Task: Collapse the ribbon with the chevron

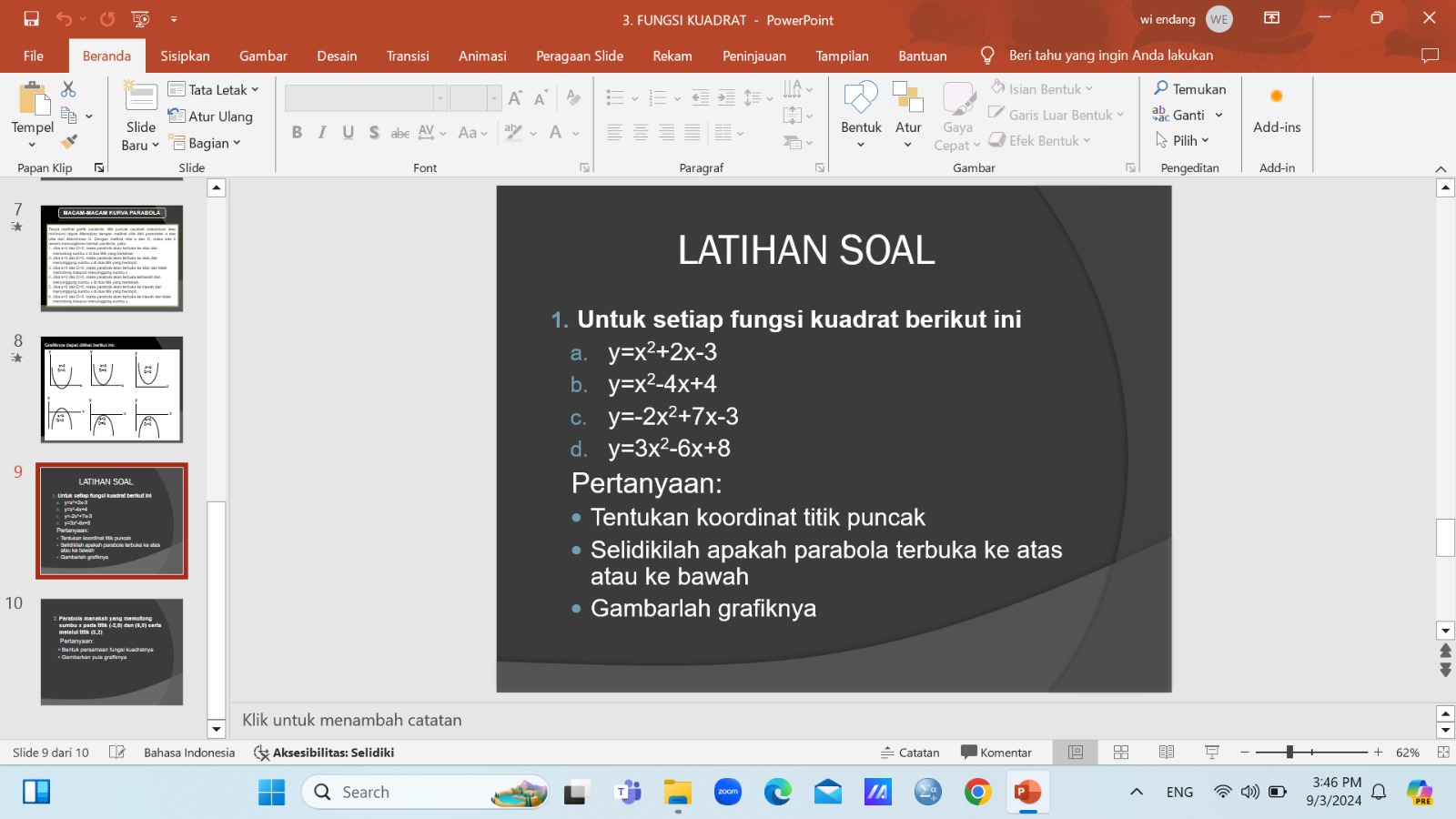Action: pos(1441,169)
